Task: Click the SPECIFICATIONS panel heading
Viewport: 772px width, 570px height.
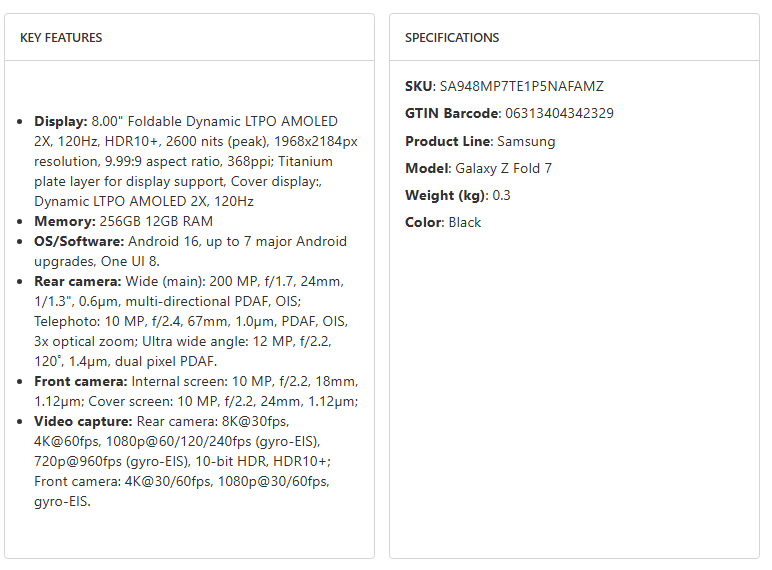Action: [x=452, y=38]
